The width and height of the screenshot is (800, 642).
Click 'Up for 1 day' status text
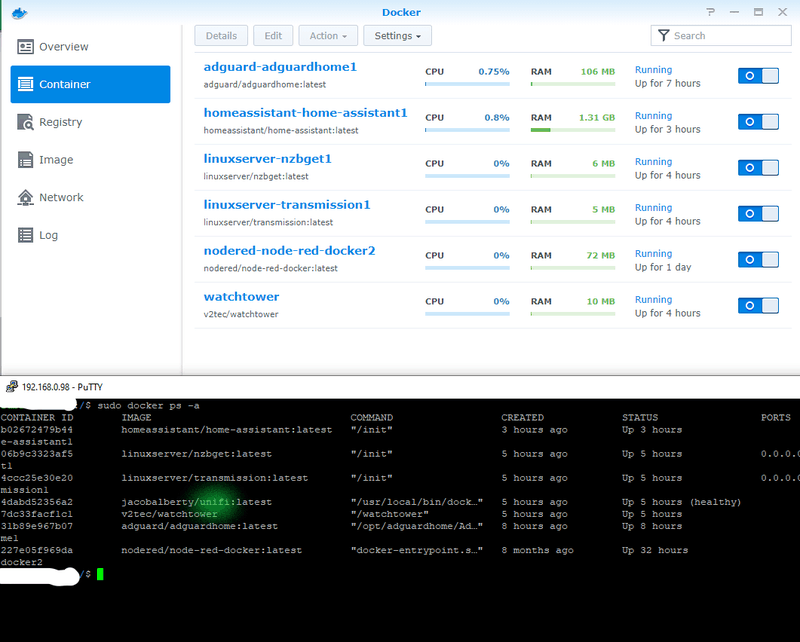click(663, 267)
